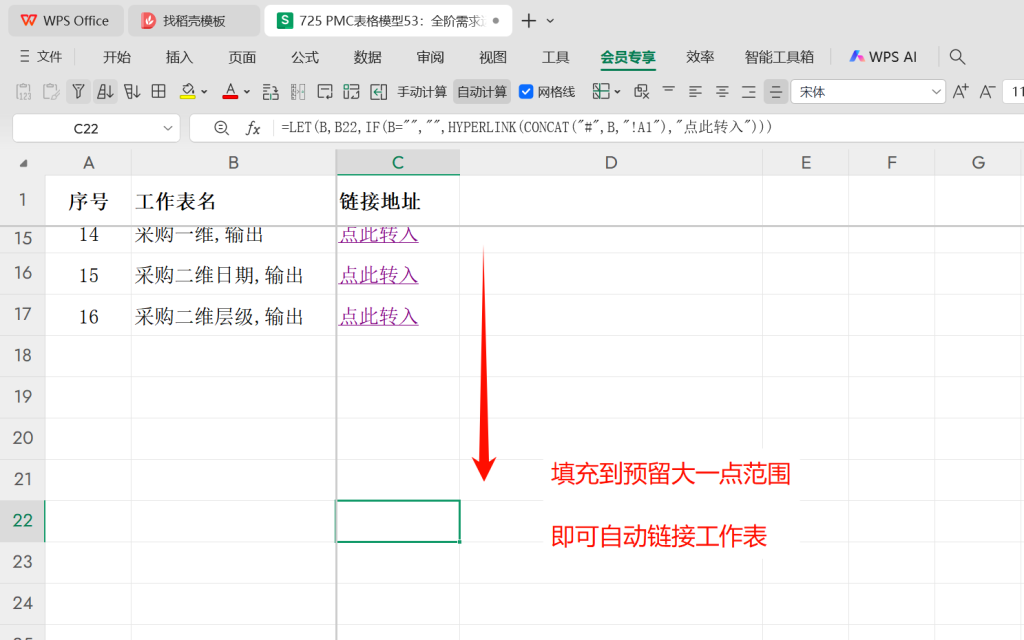Click the sort descending icon

(132, 91)
